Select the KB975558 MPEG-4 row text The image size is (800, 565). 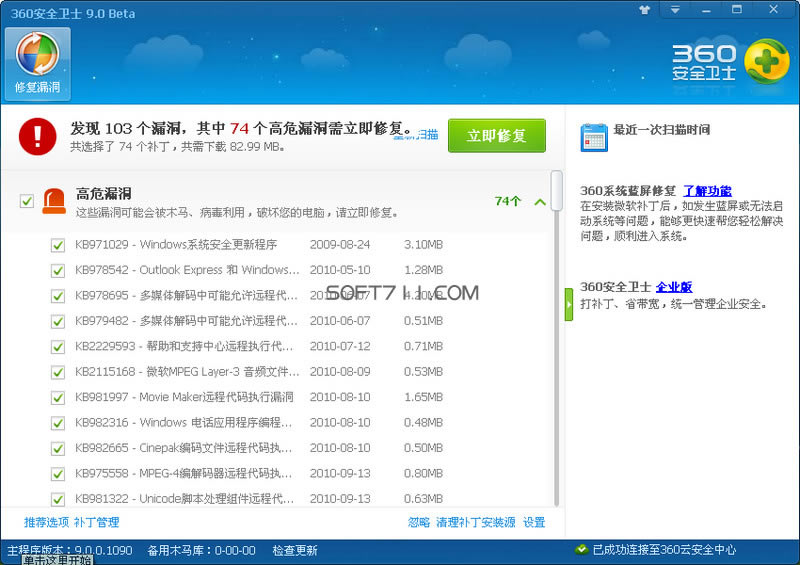point(184,474)
